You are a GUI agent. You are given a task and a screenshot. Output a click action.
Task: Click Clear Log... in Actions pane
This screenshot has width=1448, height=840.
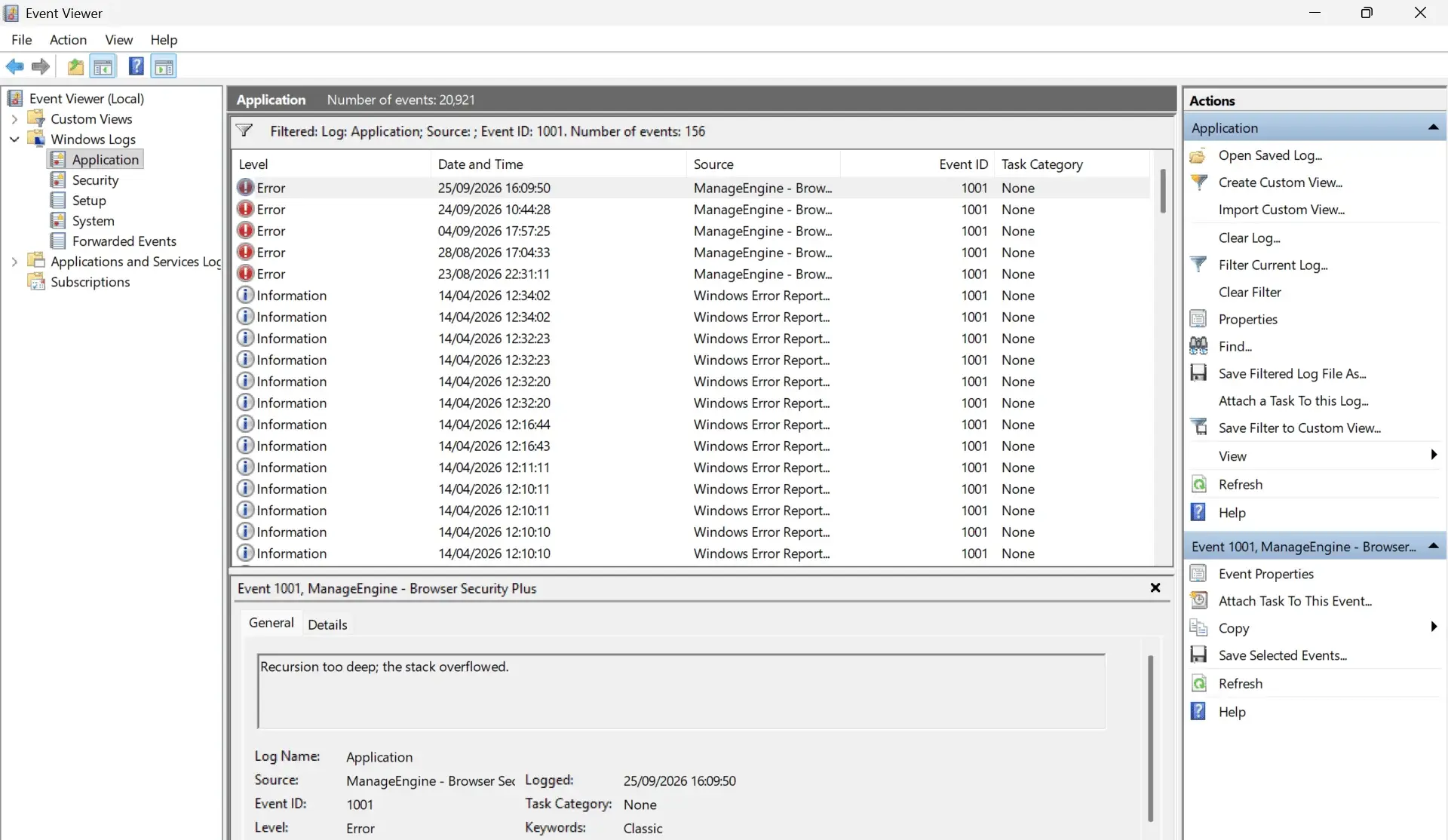tap(1249, 238)
